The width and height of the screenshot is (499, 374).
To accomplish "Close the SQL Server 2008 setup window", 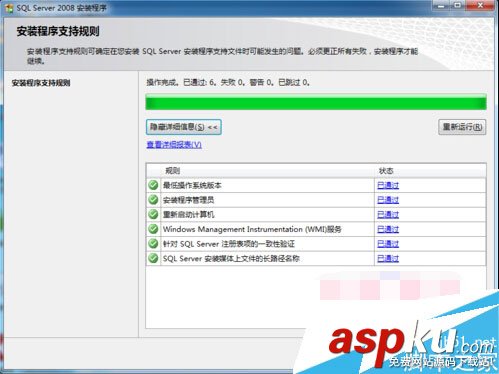I will [480, 5].
